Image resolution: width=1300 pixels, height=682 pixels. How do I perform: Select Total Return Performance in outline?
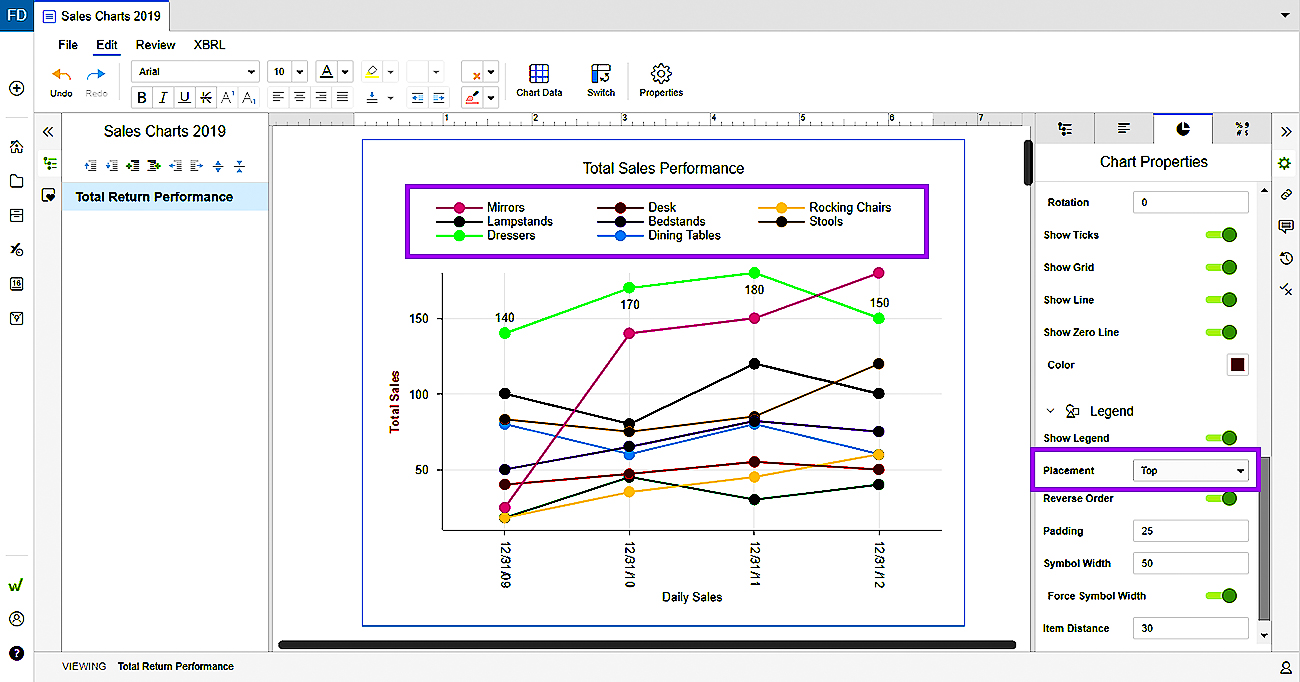[x=154, y=197]
